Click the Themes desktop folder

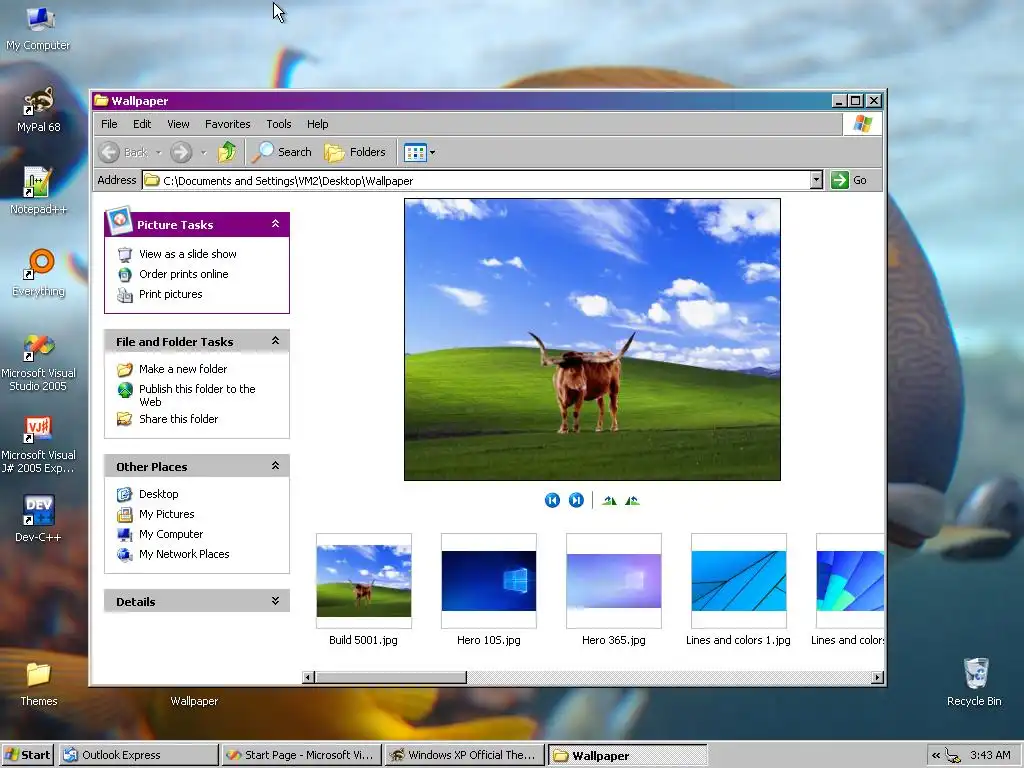tap(39, 684)
